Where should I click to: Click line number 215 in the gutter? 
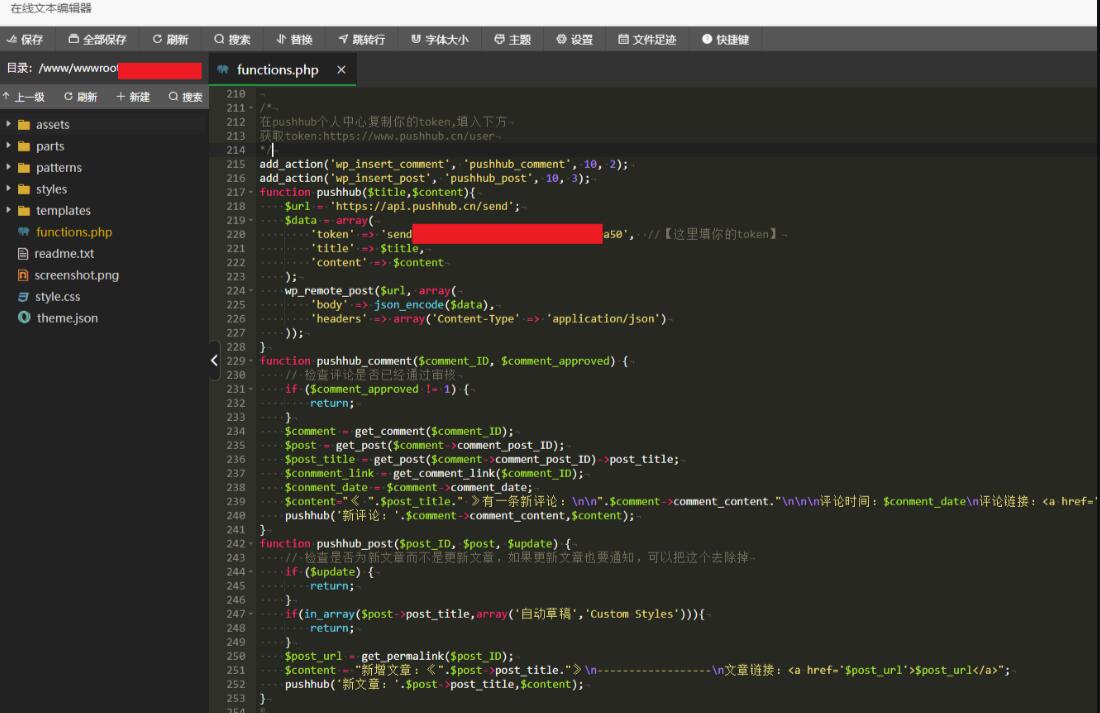pyautogui.click(x=236, y=164)
